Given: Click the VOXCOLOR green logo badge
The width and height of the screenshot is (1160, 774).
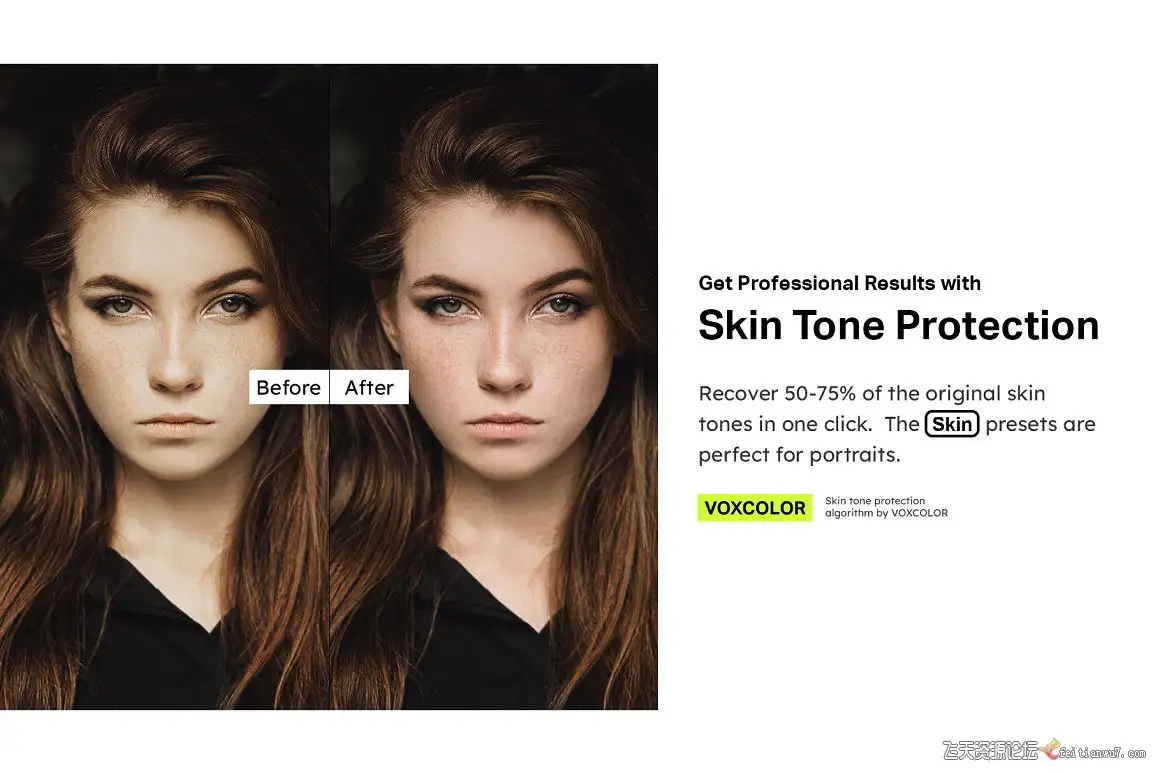Looking at the screenshot, I should [755, 508].
